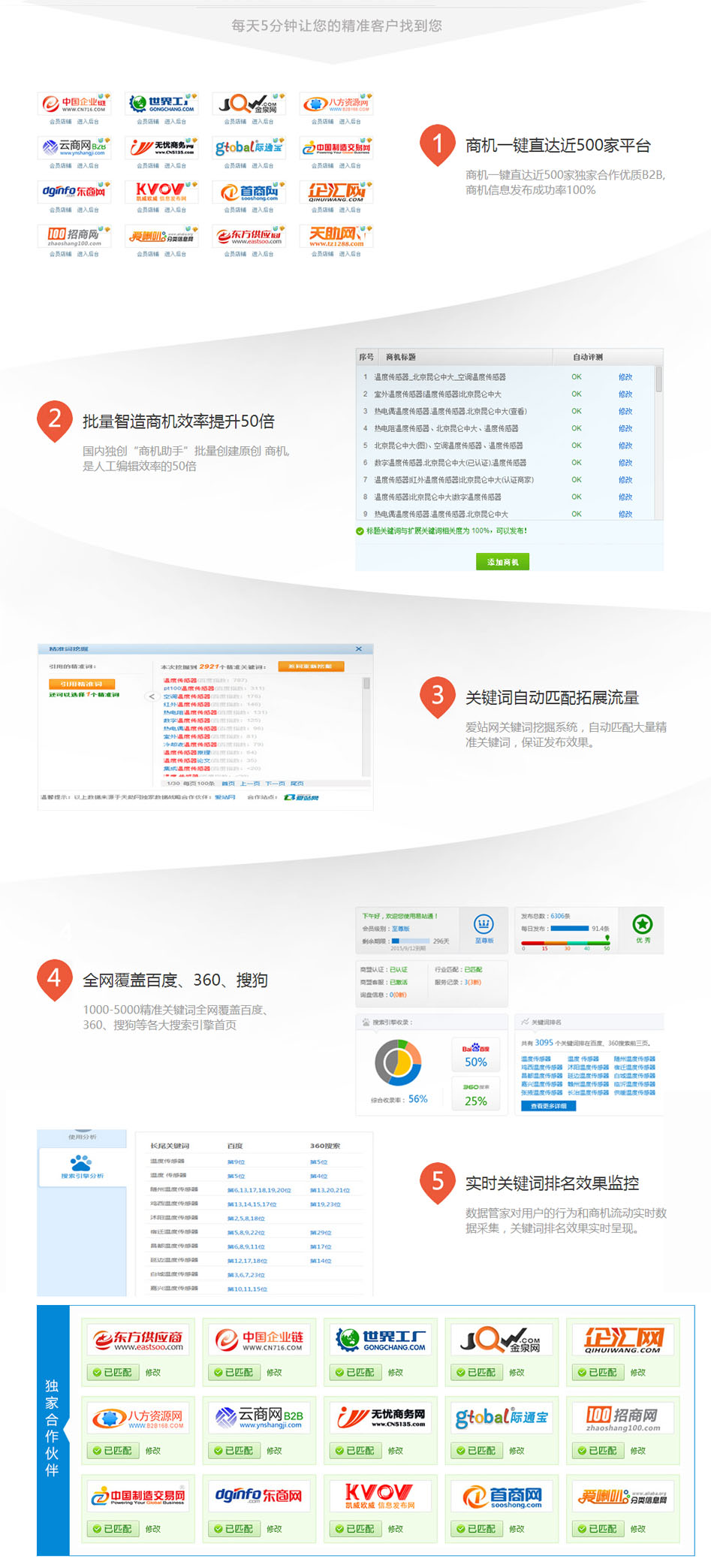Screen dimensions: 711x1568
Task: Click 修改 in 商机 table row 5
Action: [625, 446]
